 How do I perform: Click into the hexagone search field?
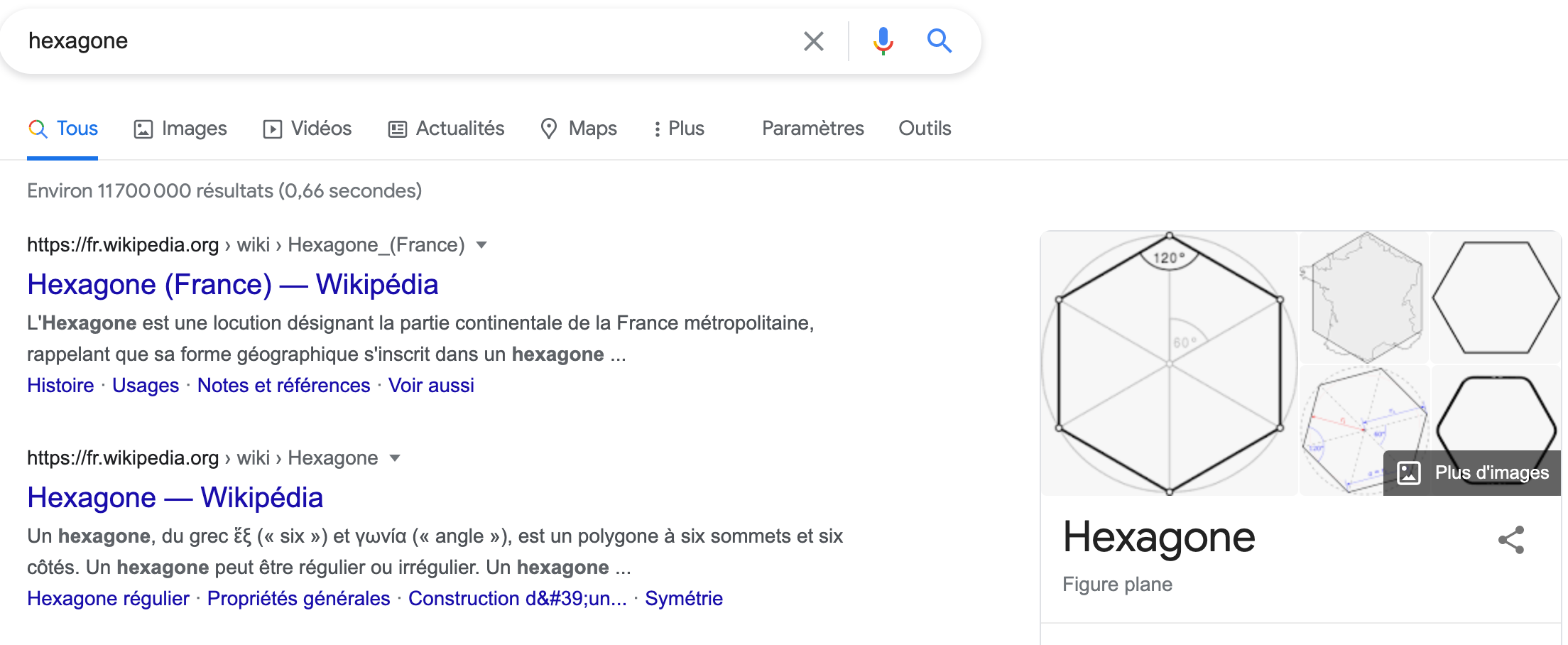398,41
